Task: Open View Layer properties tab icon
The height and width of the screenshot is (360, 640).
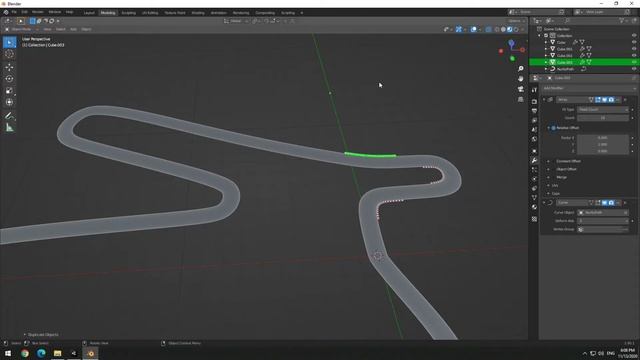Action: click(x=534, y=120)
